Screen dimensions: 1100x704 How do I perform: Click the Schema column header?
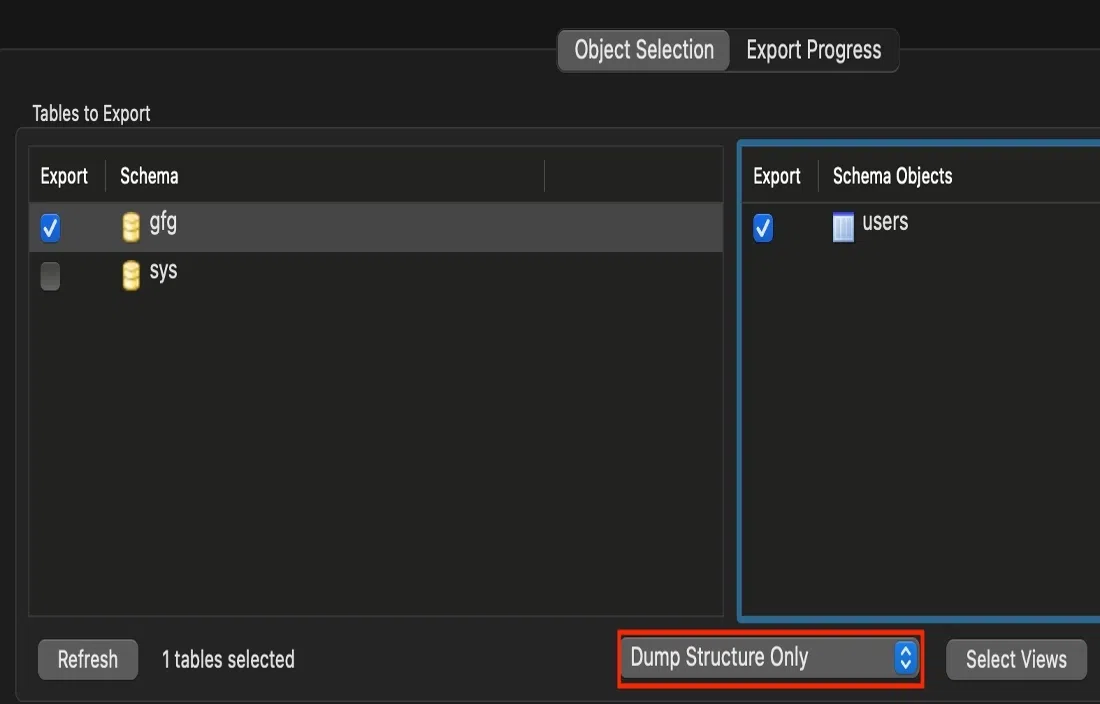click(149, 176)
